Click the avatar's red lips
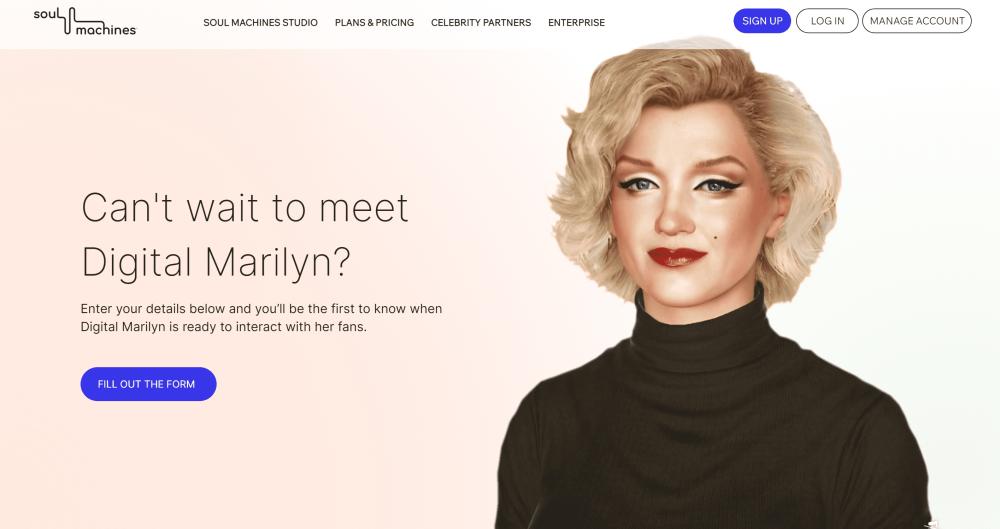 pyautogui.click(x=677, y=257)
